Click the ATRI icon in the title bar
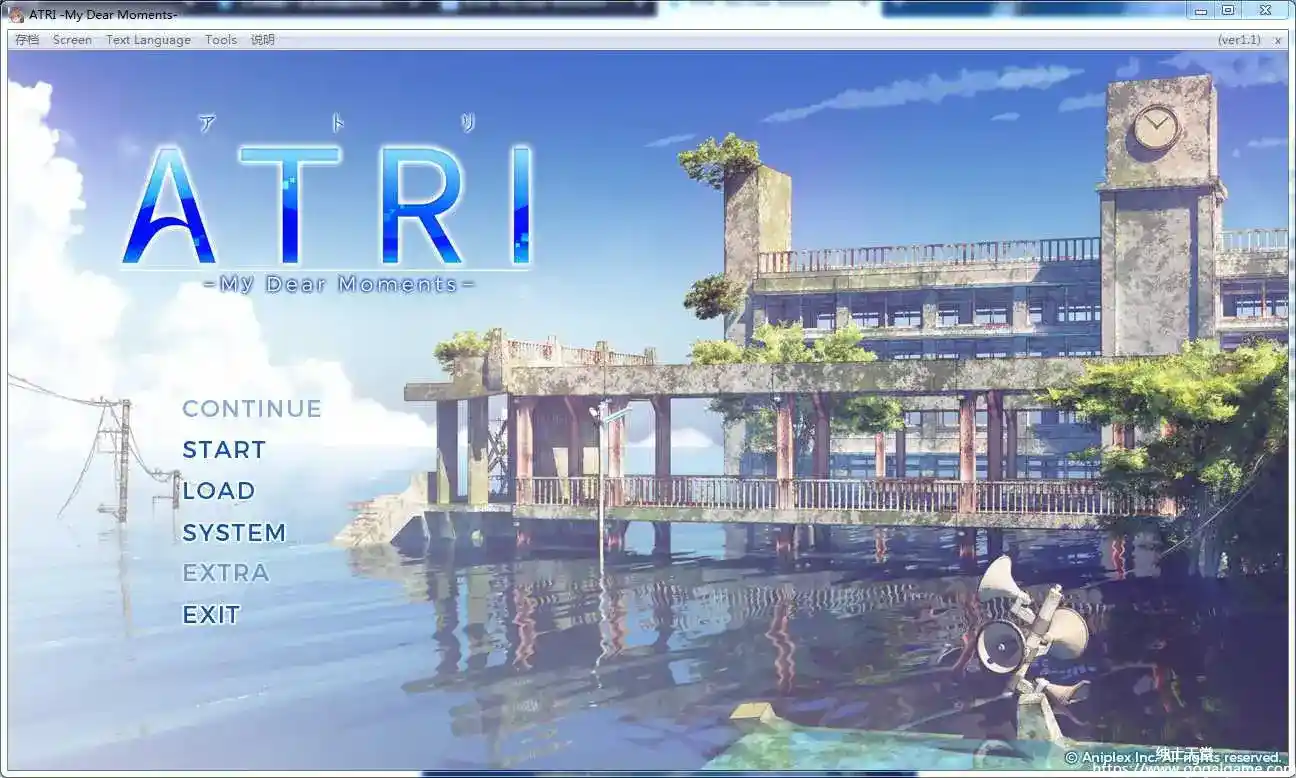Image resolution: width=1296 pixels, height=778 pixels. [x=16, y=11]
